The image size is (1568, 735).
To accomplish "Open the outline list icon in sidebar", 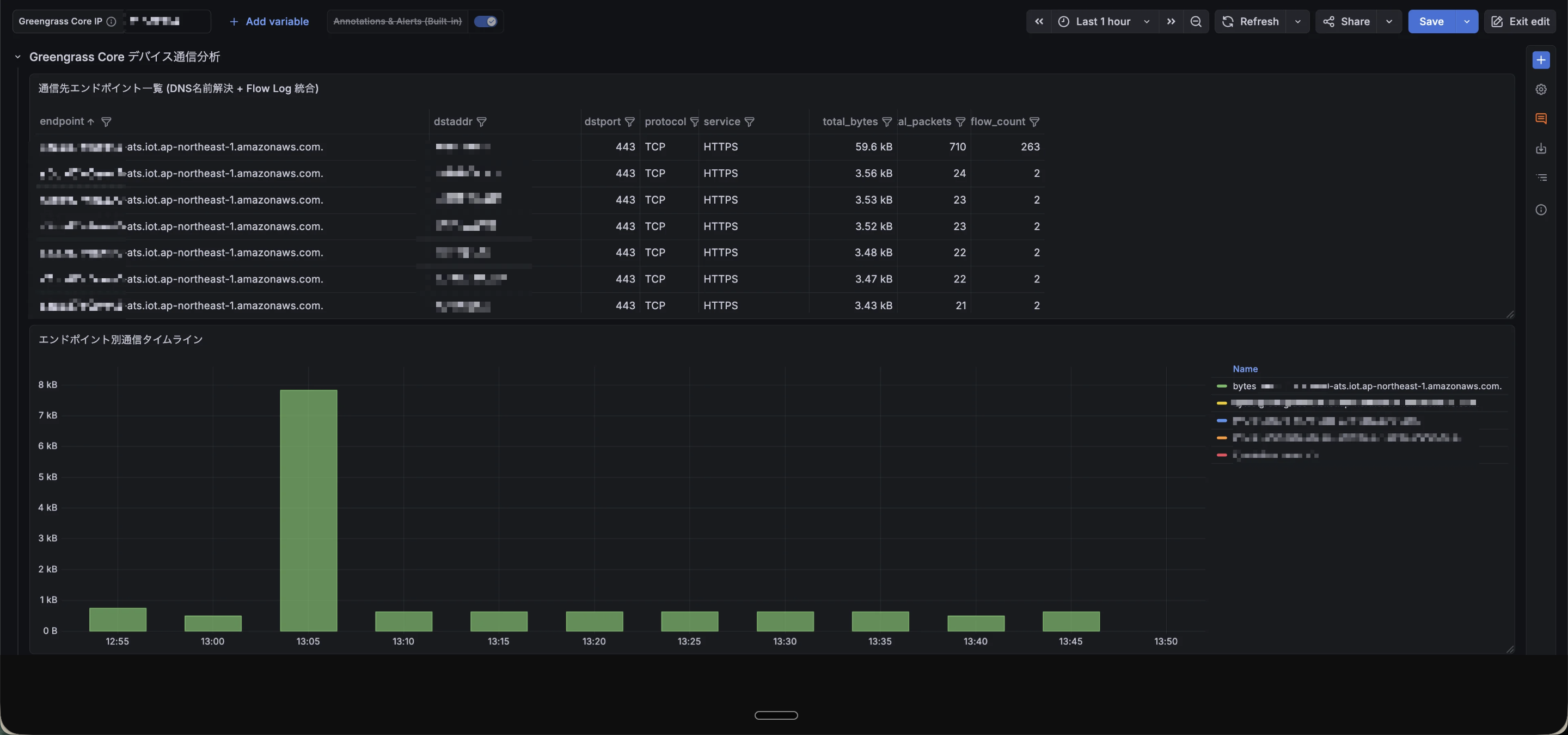I will (1541, 177).
